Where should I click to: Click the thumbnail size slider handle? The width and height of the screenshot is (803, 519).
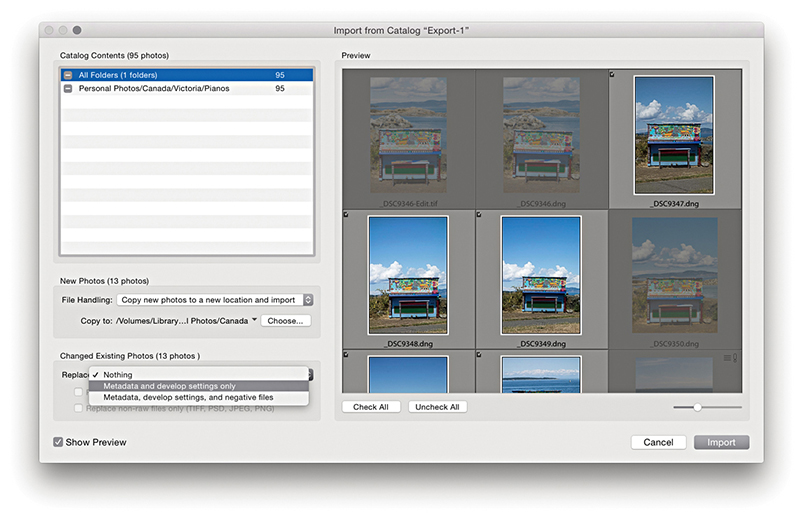[x=697, y=407]
